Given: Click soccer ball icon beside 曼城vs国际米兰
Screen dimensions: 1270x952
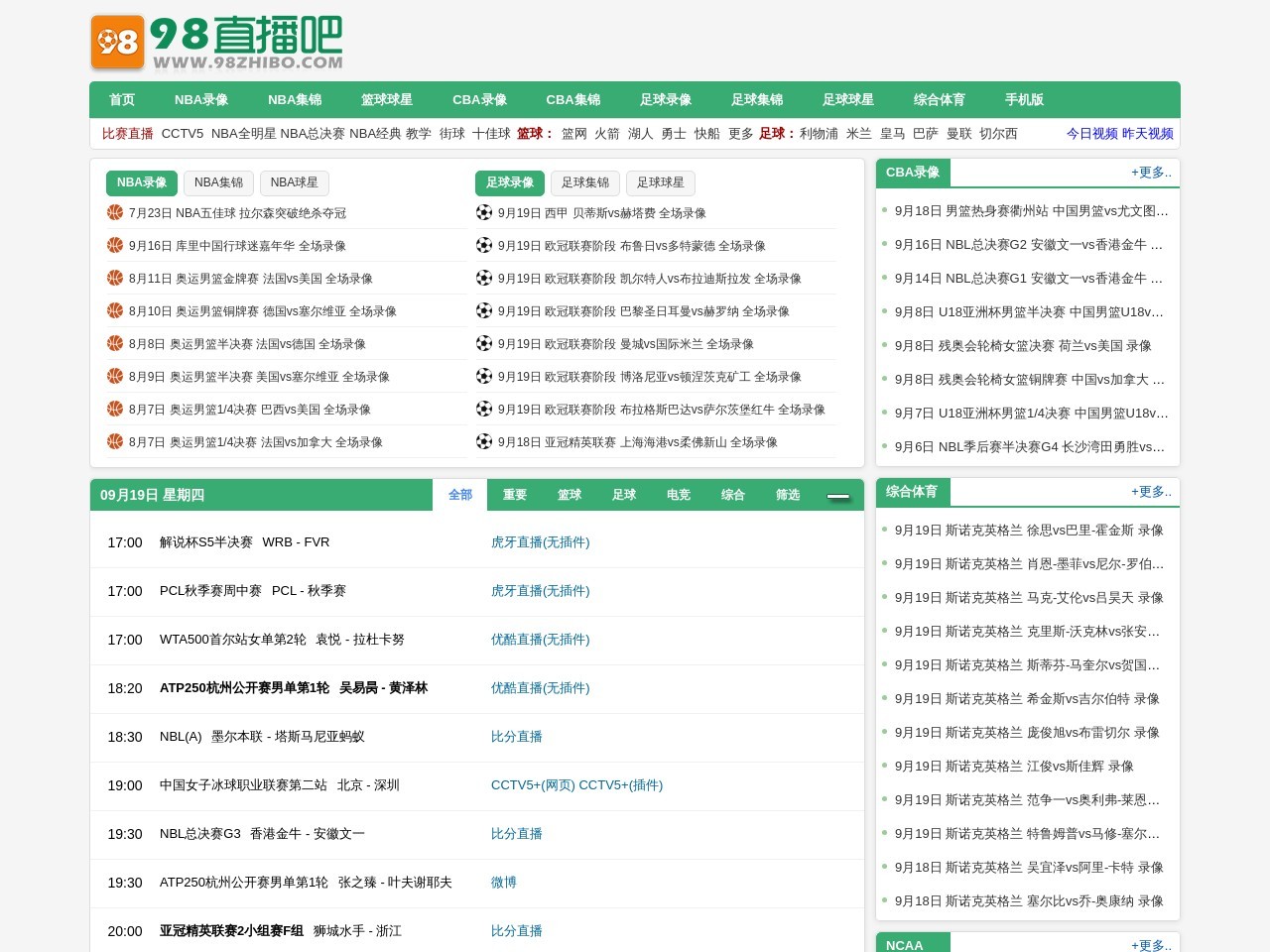Looking at the screenshot, I should click(484, 343).
